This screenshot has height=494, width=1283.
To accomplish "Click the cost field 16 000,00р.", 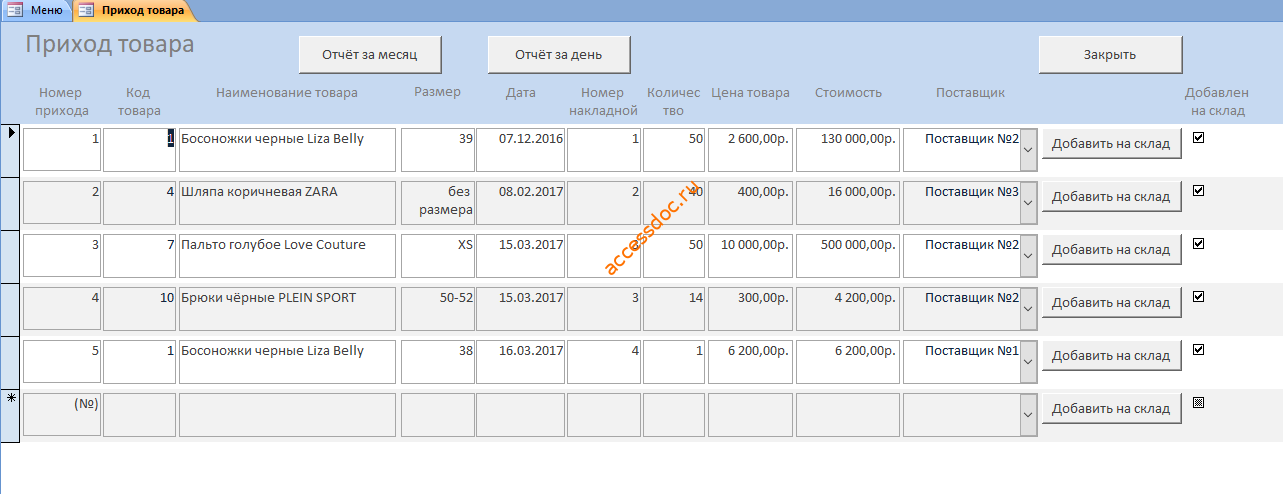I will 848,202.
